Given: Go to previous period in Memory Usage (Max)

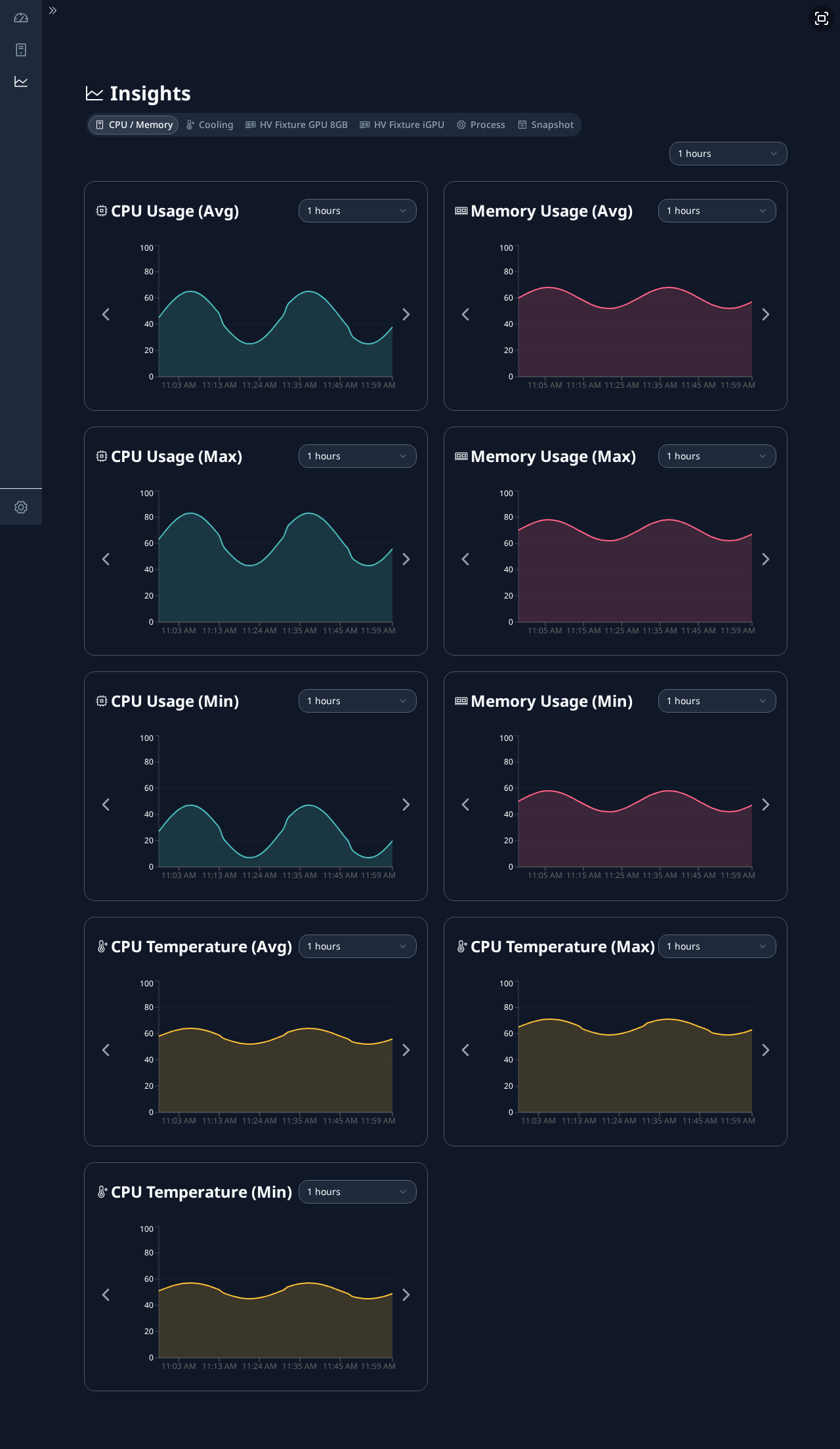Looking at the screenshot, I should pyautogui.click(x=465, y=559).
